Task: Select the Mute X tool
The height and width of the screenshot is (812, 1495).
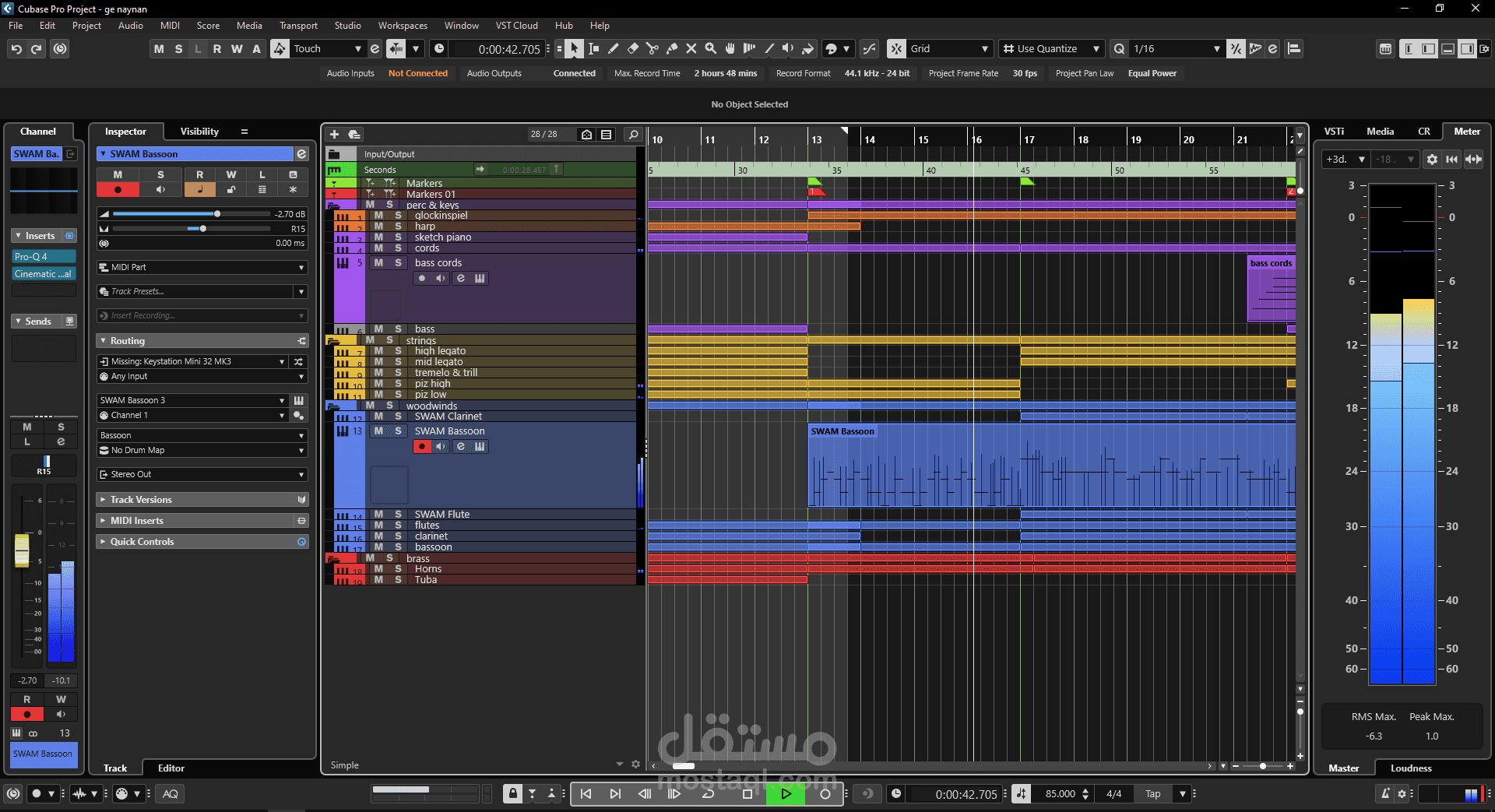Action: click(x=691, y=49)
